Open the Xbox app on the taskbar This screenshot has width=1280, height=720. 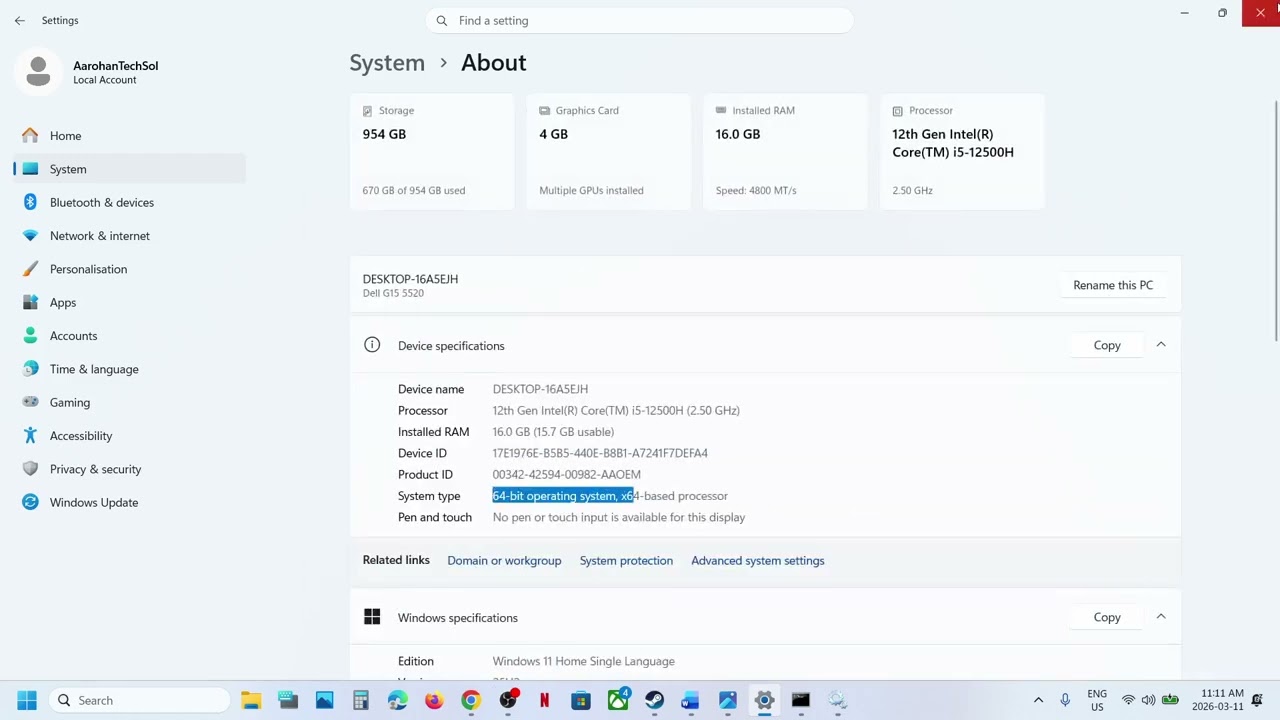click(618, 700)
